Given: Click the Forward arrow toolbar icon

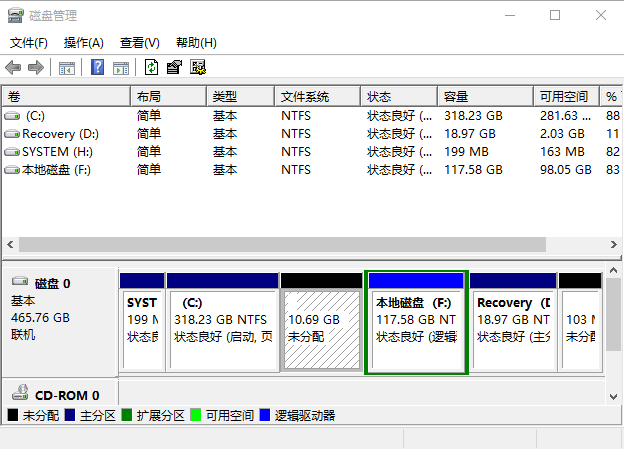Looking at the screenshot, I should pos(36,68).
